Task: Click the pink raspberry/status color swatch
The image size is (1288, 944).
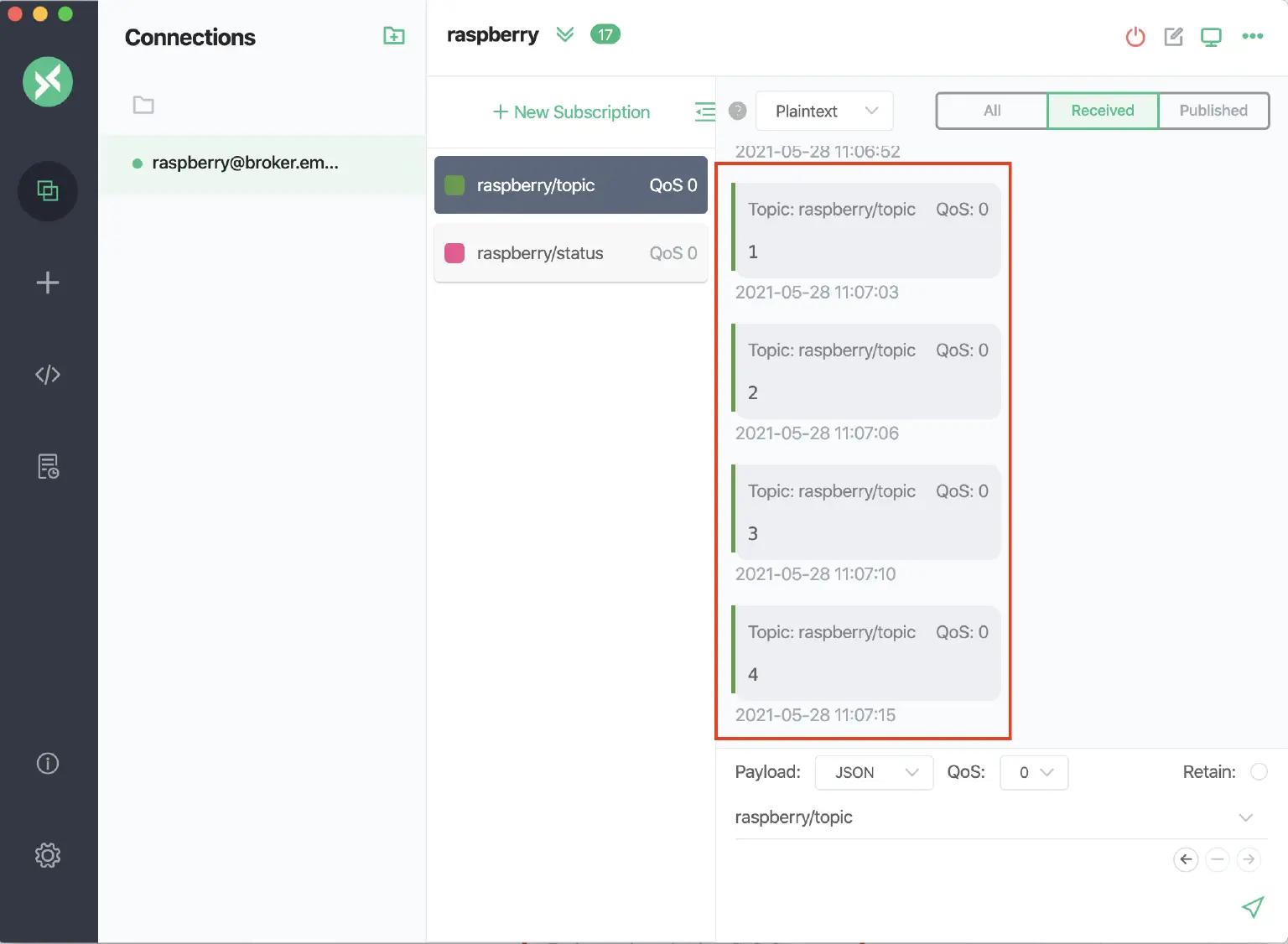Action: [454, 253]
